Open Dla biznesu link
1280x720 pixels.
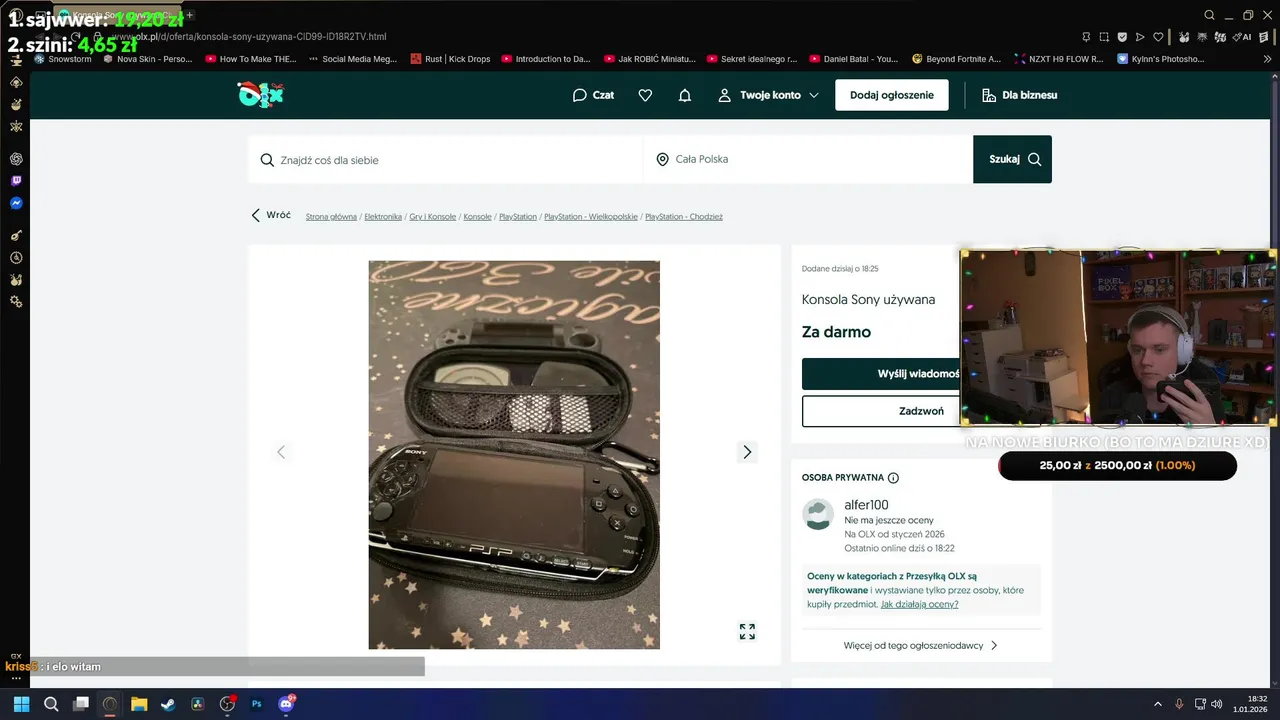pos(1019,95)
